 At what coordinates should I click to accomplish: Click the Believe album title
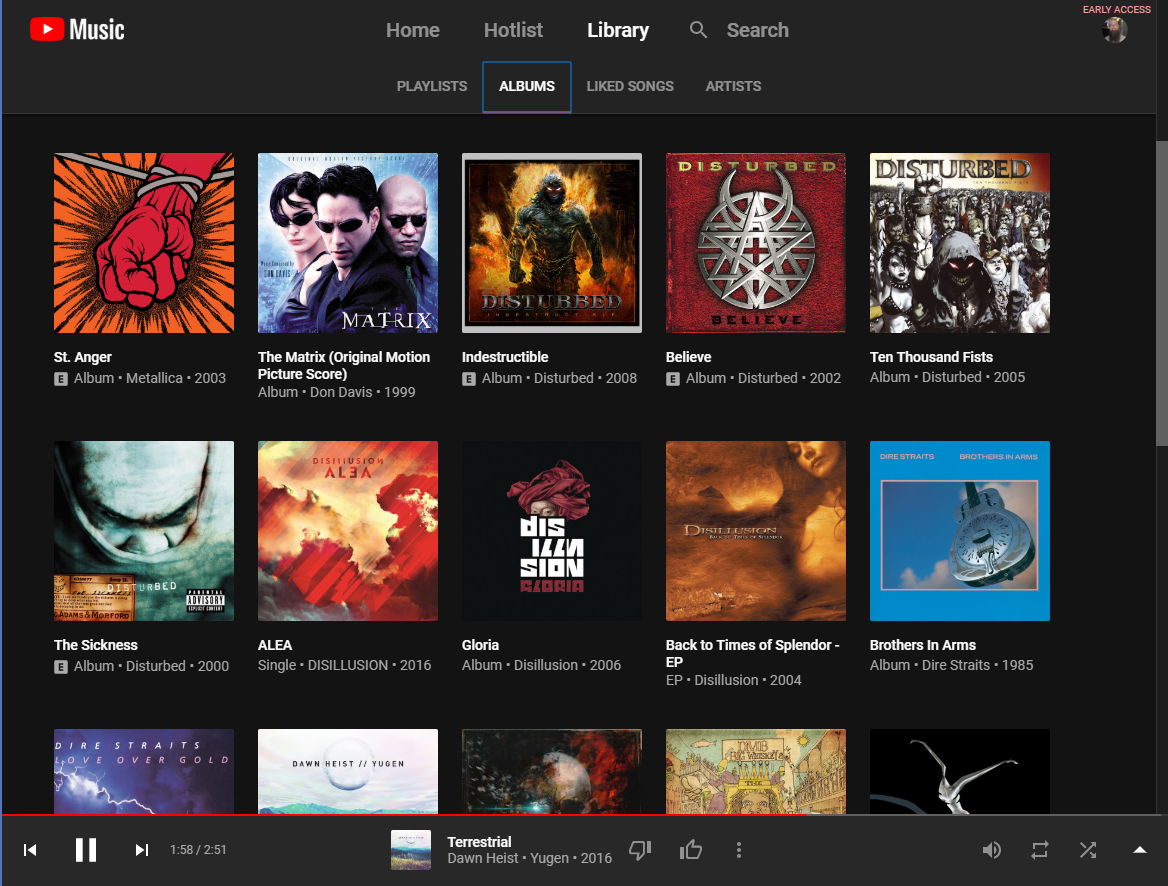(688, 357)
